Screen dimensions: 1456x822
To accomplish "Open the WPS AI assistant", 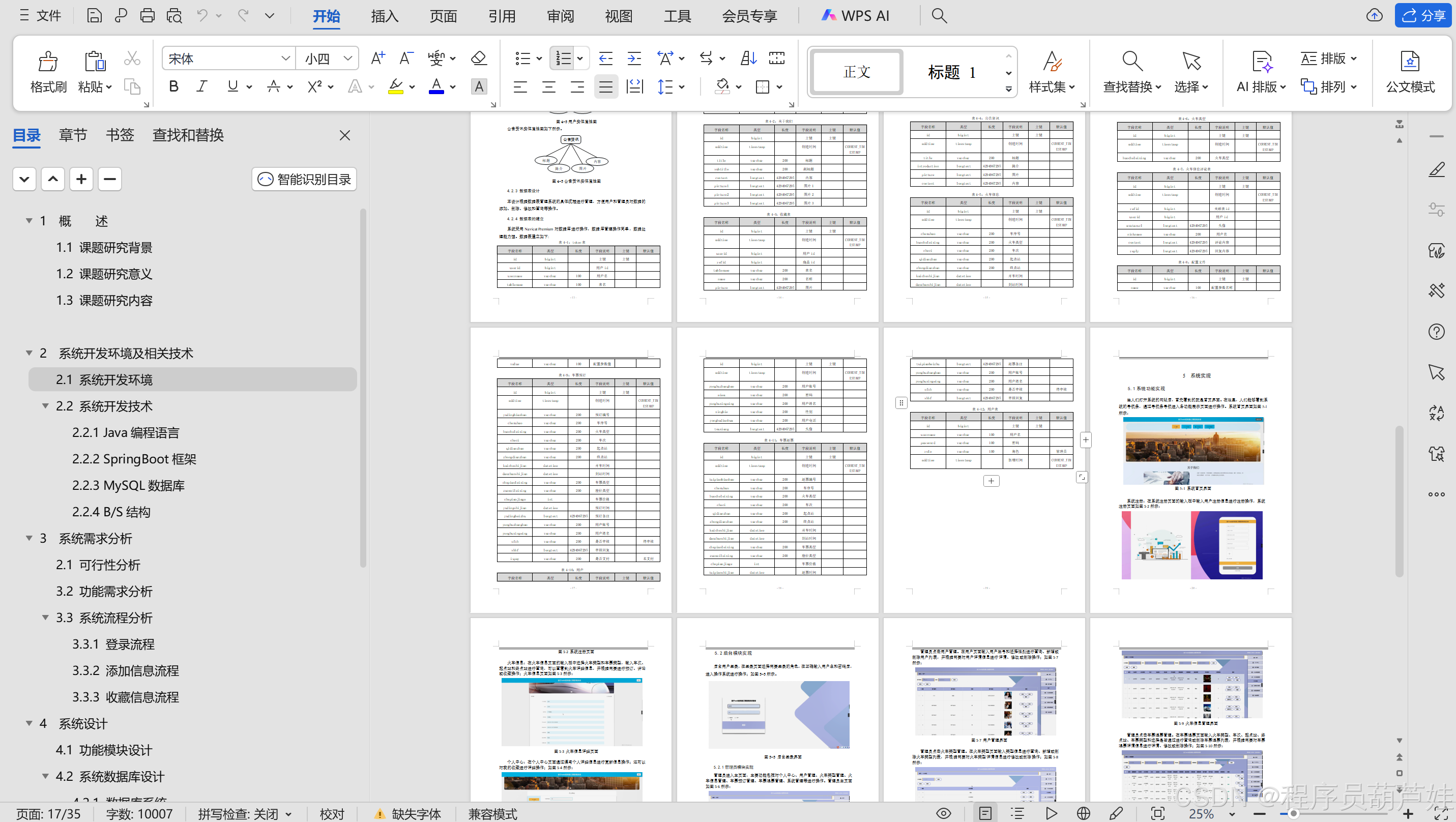I will point(855,15).
